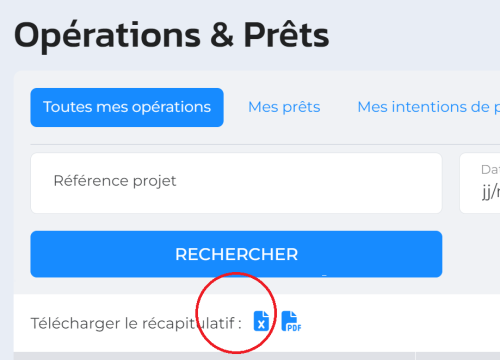500x360 pixels.
Task: Download the recap as a PDF file
Action: 291,321
